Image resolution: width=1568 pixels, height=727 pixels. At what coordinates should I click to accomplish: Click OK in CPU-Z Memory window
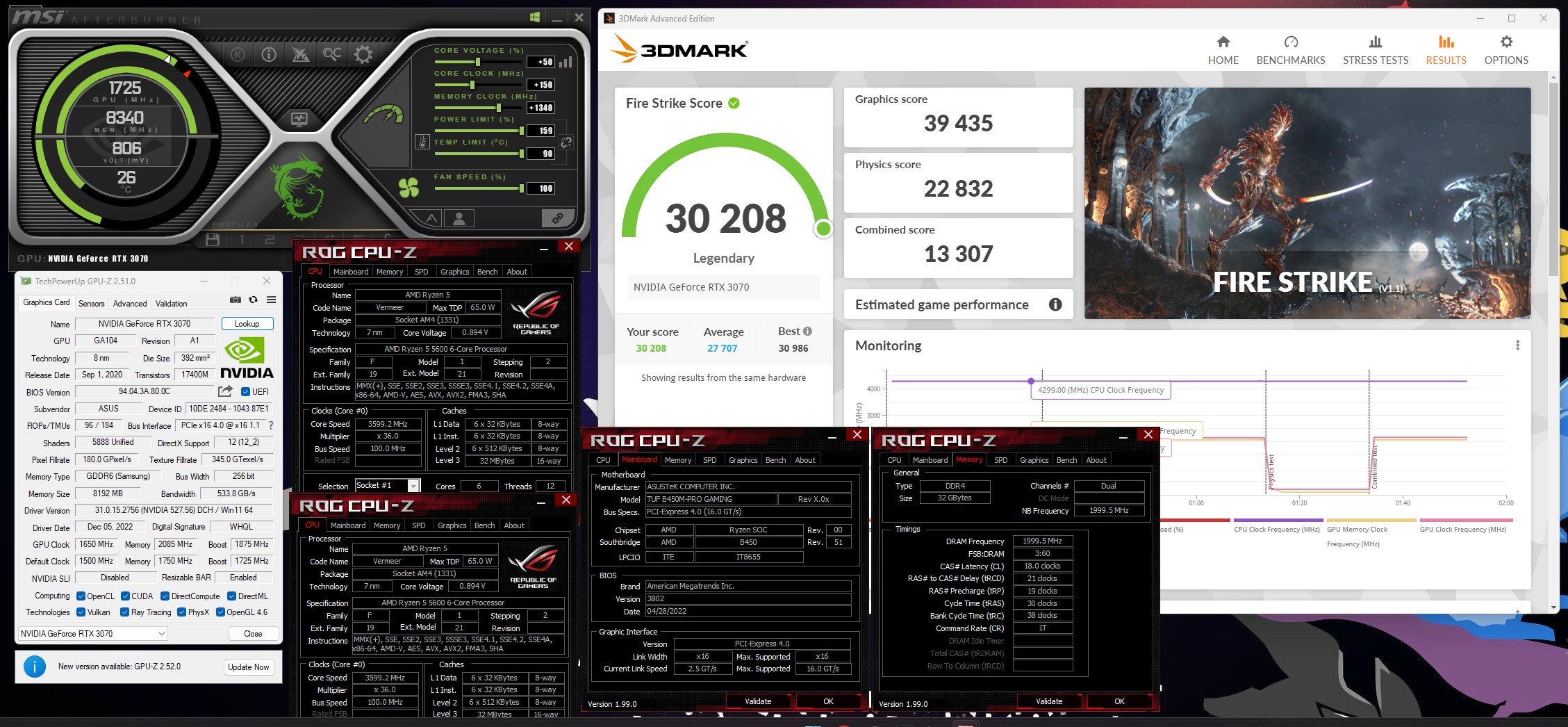(1119, 701)
